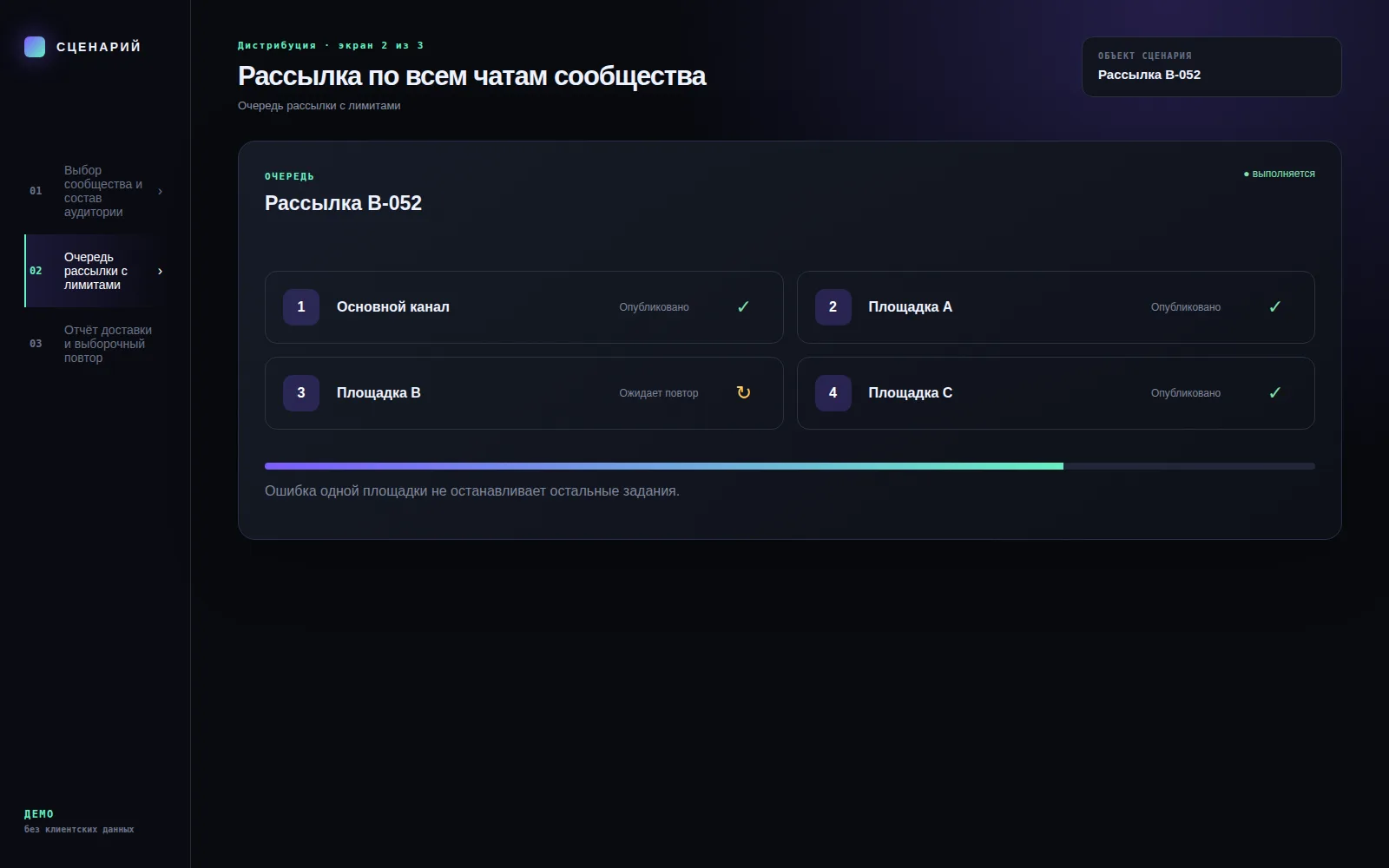Image resolution: width=1389 pixels, height=868 pixels.
Task: Click the Объект сценария Рассылка B-052 card
Action: [1211, 67]
